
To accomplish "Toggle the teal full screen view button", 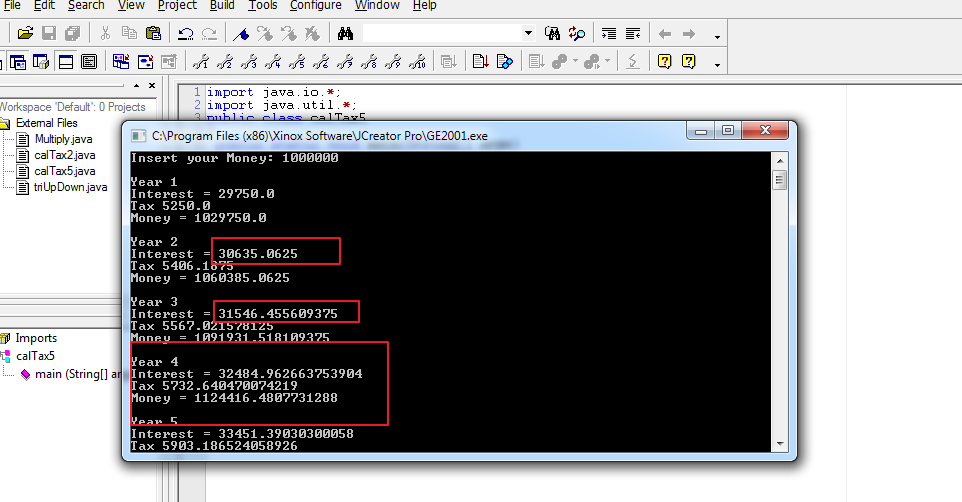I will [89, 61].
